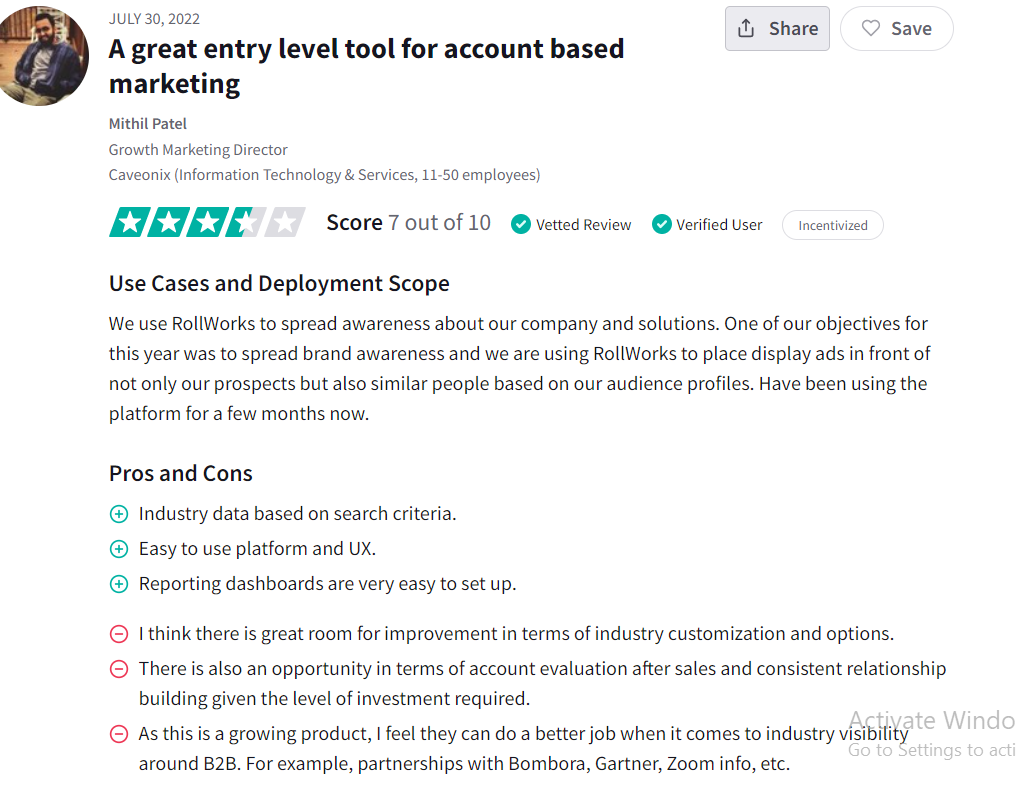1016x796 pixels.
Task: Click the Share button
Action: [777, 29]
